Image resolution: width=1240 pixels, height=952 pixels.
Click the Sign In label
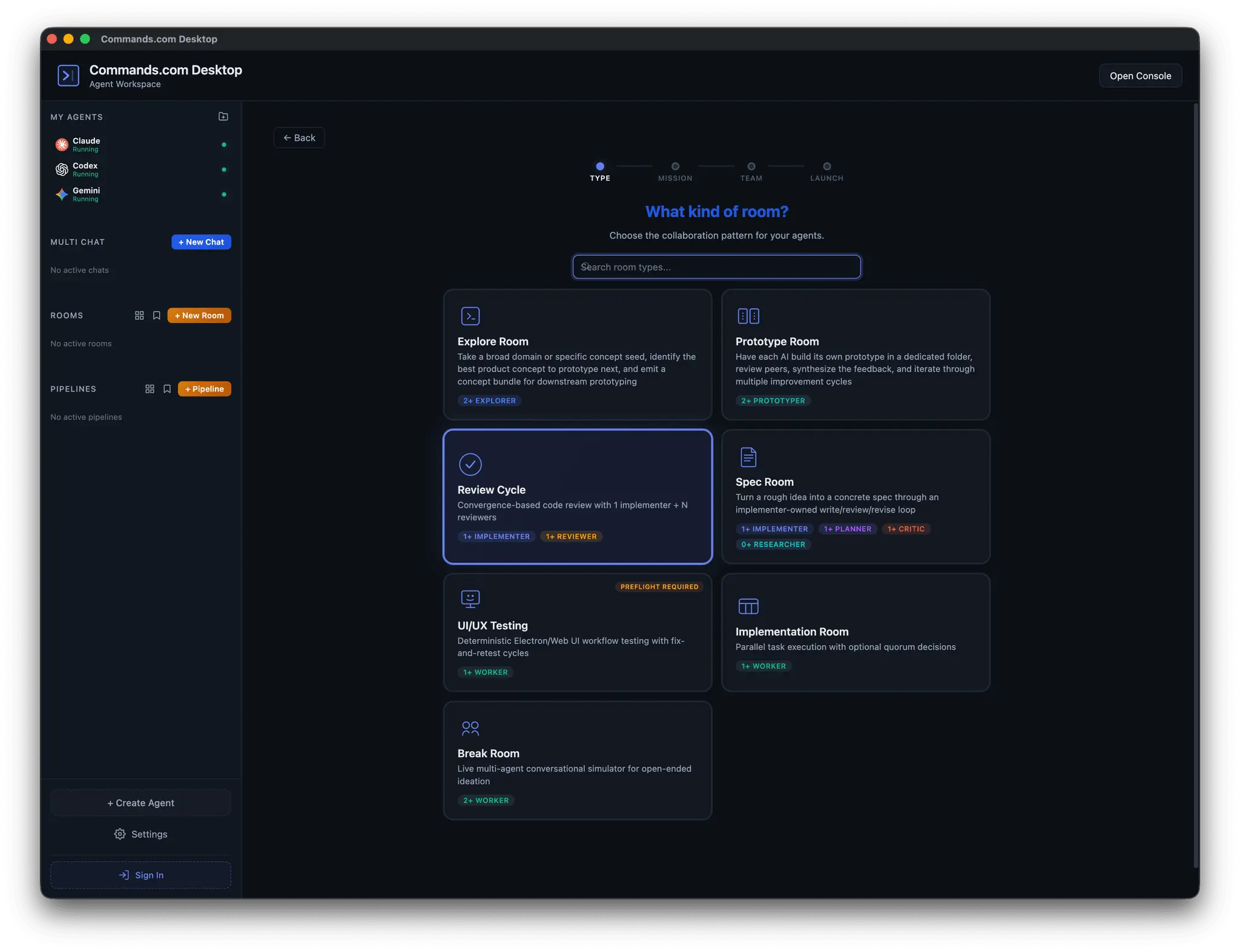[149, 875]
